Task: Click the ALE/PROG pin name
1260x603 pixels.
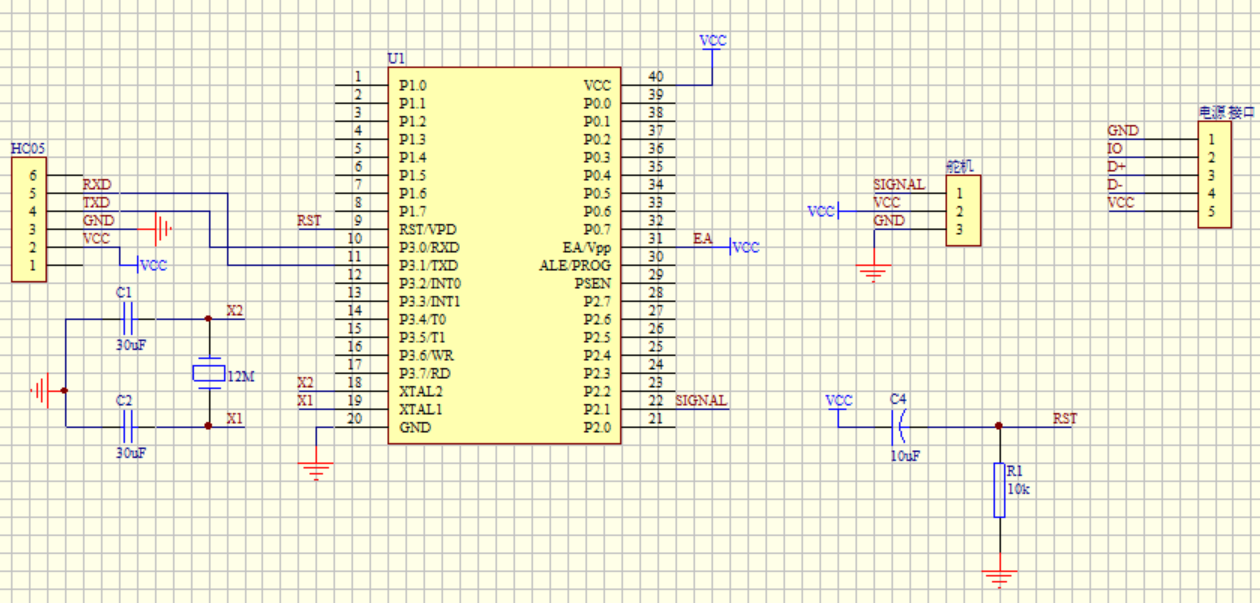Action: click(x=575, y=265)
